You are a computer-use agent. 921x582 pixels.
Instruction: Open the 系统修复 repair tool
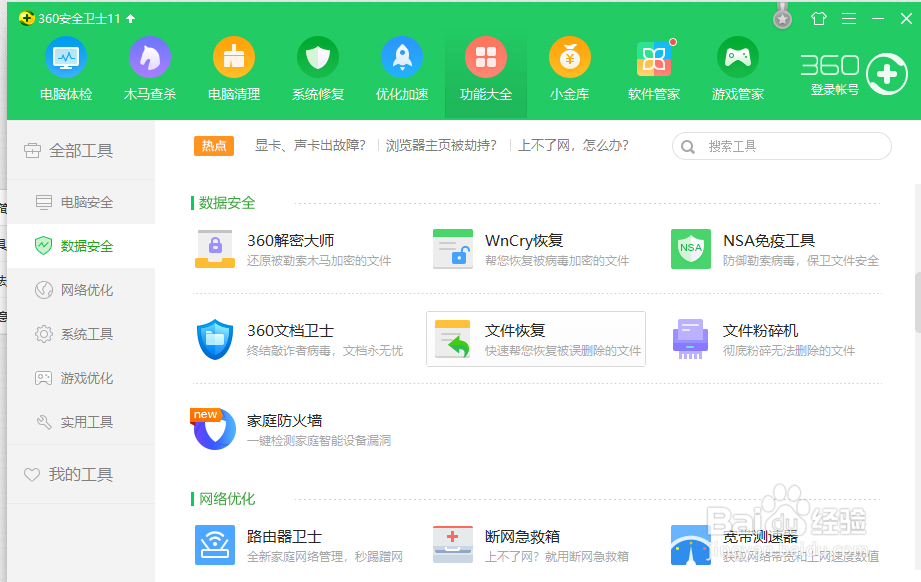tap(317, 67)
